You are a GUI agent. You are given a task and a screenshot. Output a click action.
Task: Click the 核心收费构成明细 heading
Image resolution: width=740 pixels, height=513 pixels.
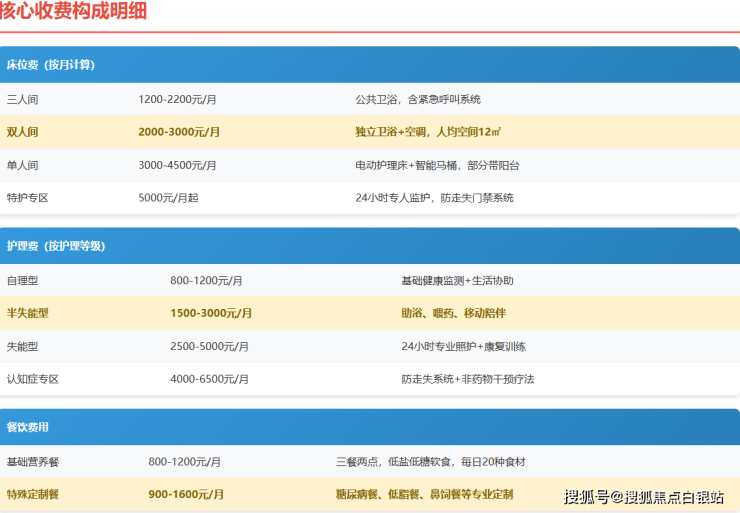73,10
